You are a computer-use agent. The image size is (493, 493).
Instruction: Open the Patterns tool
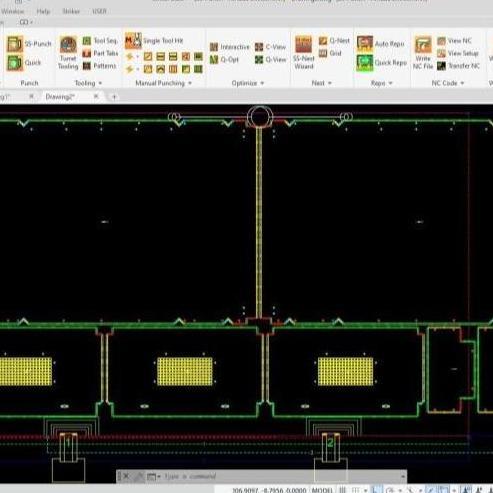(x=100, y=66)
